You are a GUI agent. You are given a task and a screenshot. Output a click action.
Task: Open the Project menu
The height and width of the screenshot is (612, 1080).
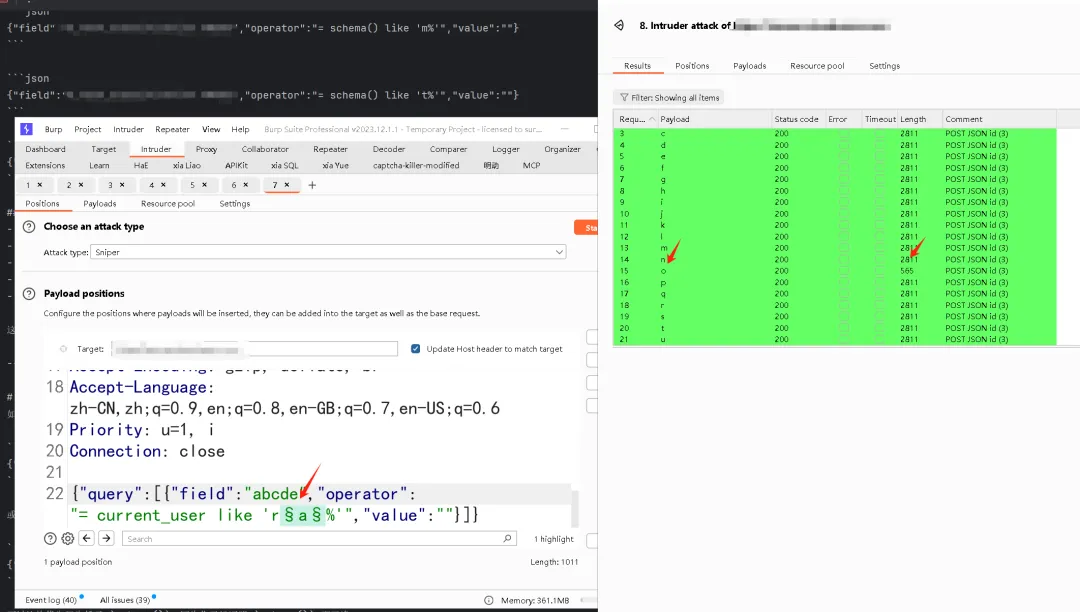click(87, 129)
